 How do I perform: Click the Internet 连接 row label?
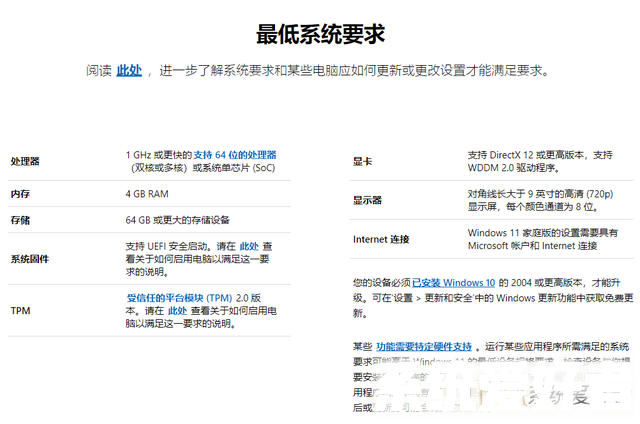click(x=381, y=239)
